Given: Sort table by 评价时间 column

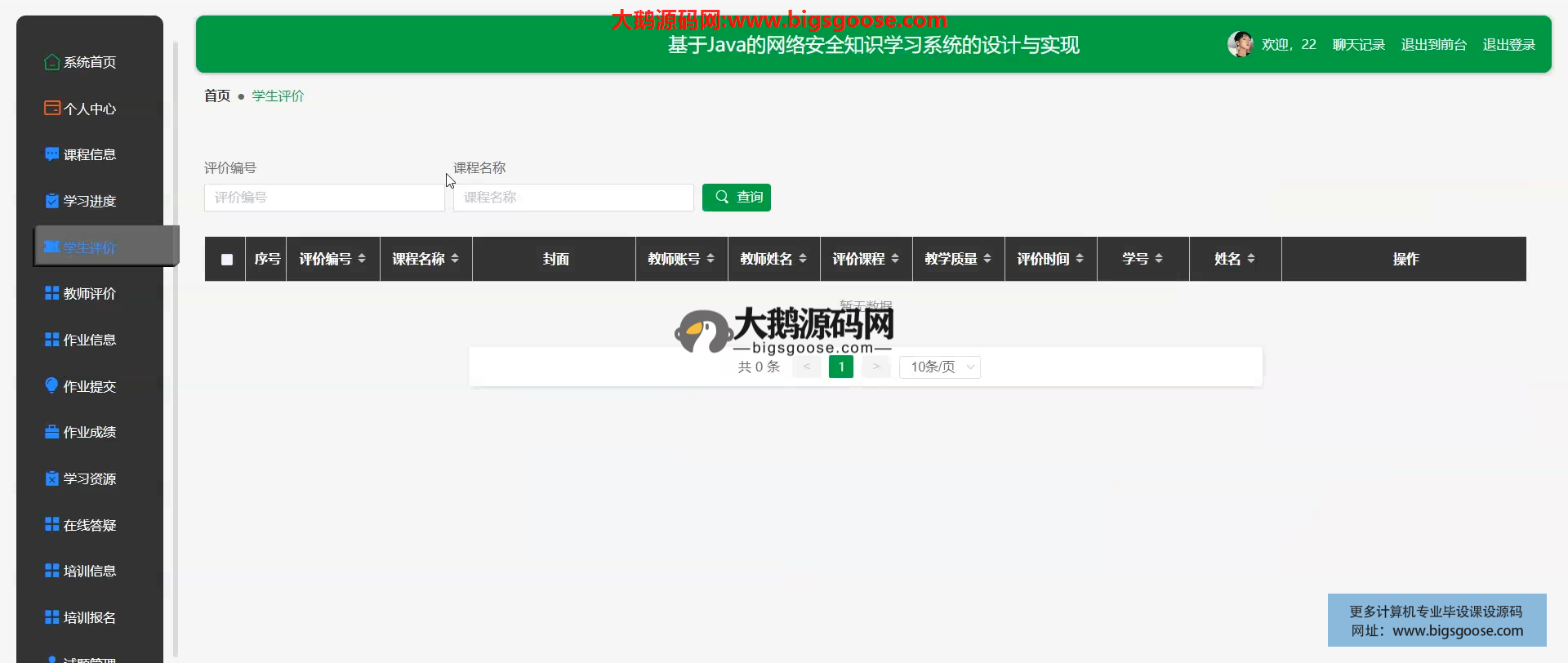Looking at the screenshot, I should click(1050, 259).
